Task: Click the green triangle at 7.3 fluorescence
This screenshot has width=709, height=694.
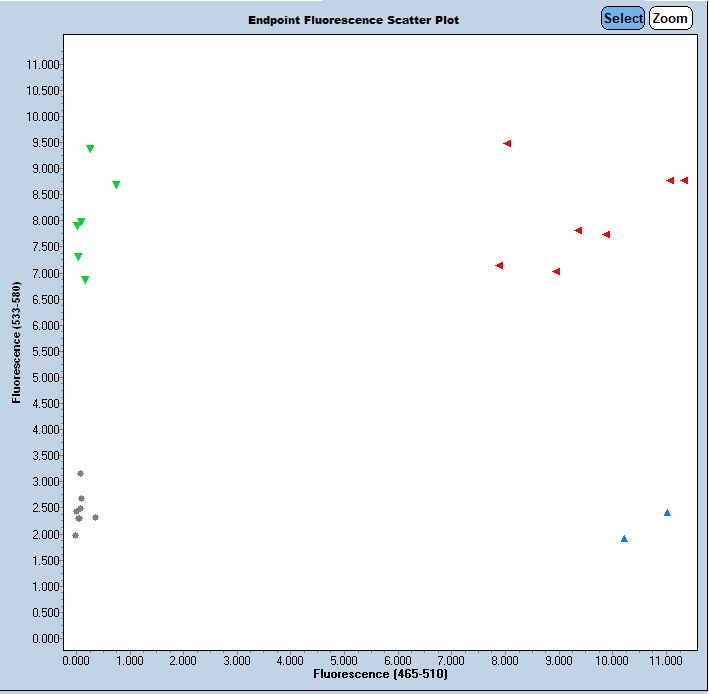Action: tap(78, 257)
